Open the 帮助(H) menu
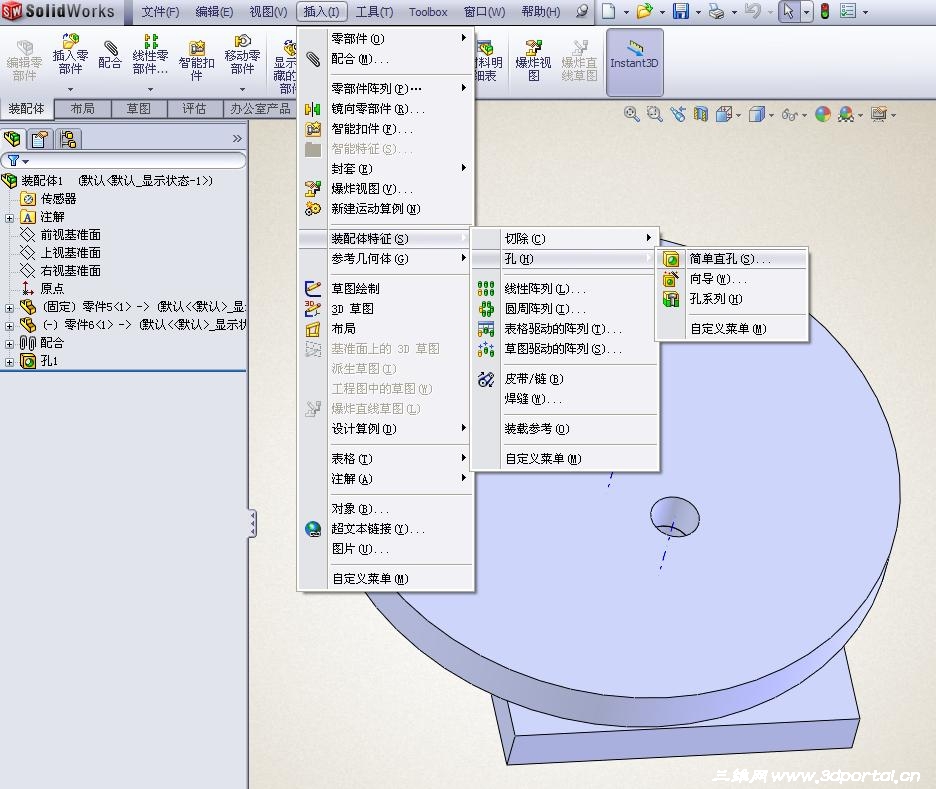The image size is (936, 789). click(541, 12)
